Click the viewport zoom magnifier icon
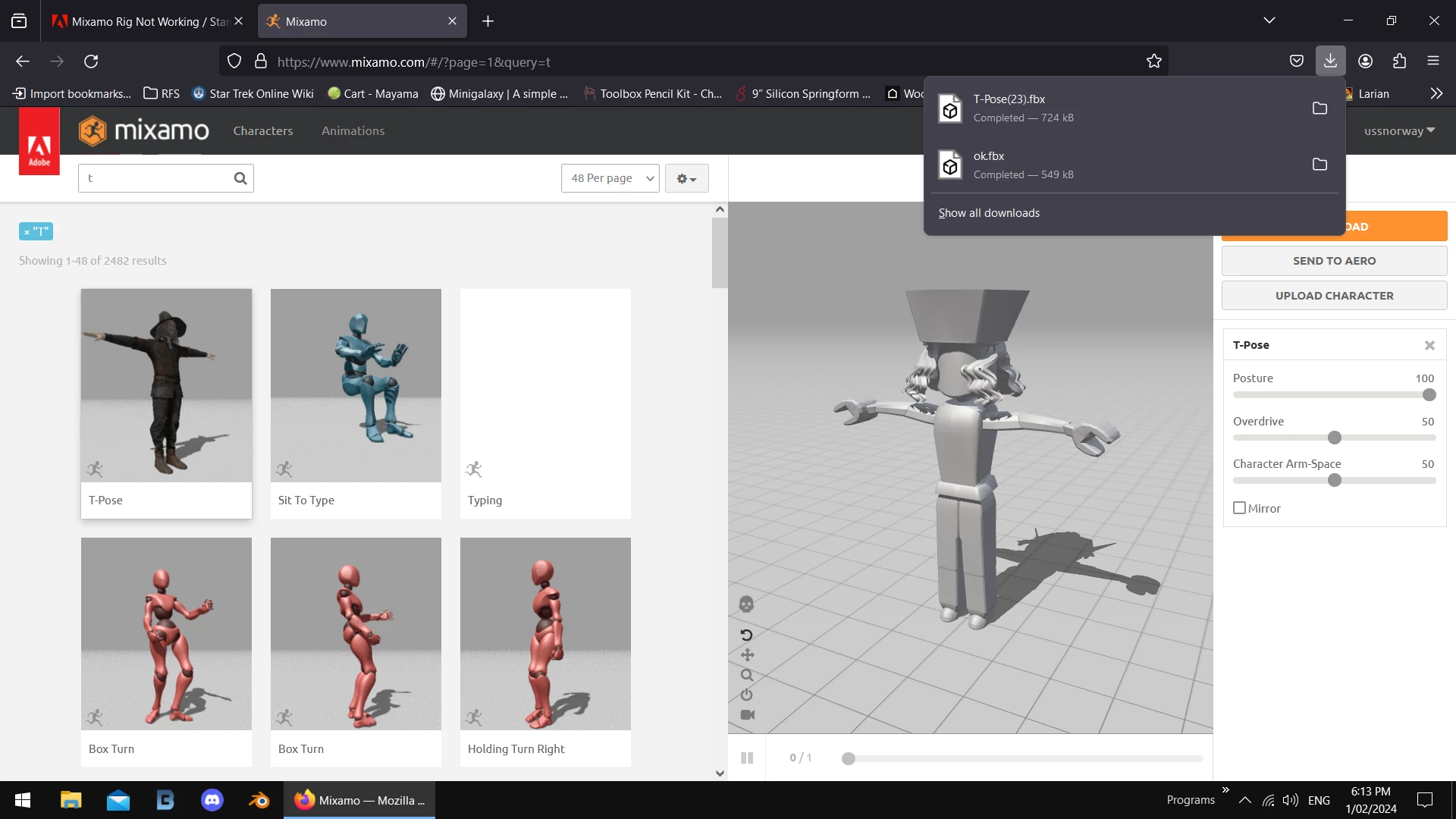 pyautogui.click(x=747, y=675)
